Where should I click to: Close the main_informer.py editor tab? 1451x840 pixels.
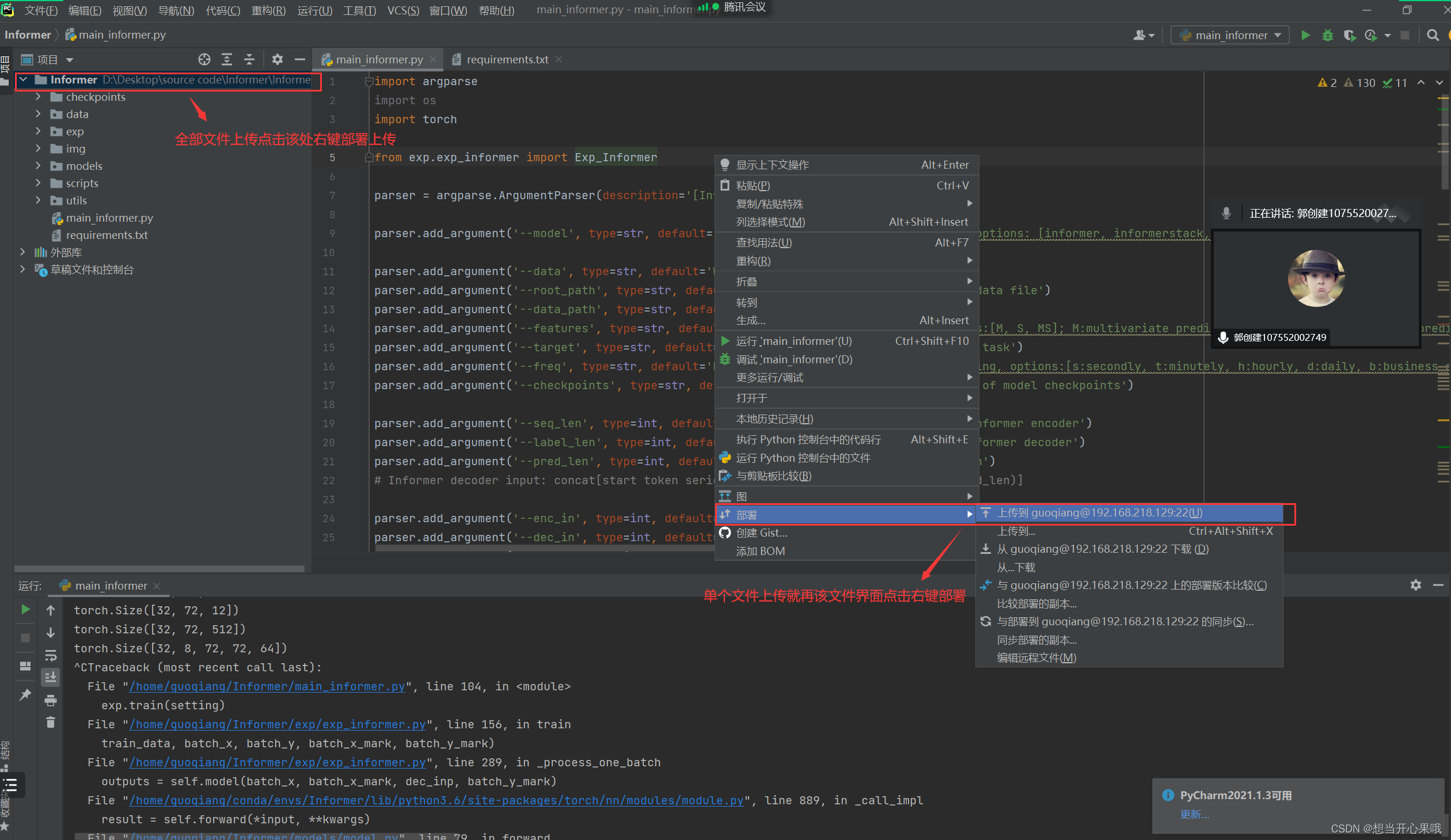coord(433,59)
